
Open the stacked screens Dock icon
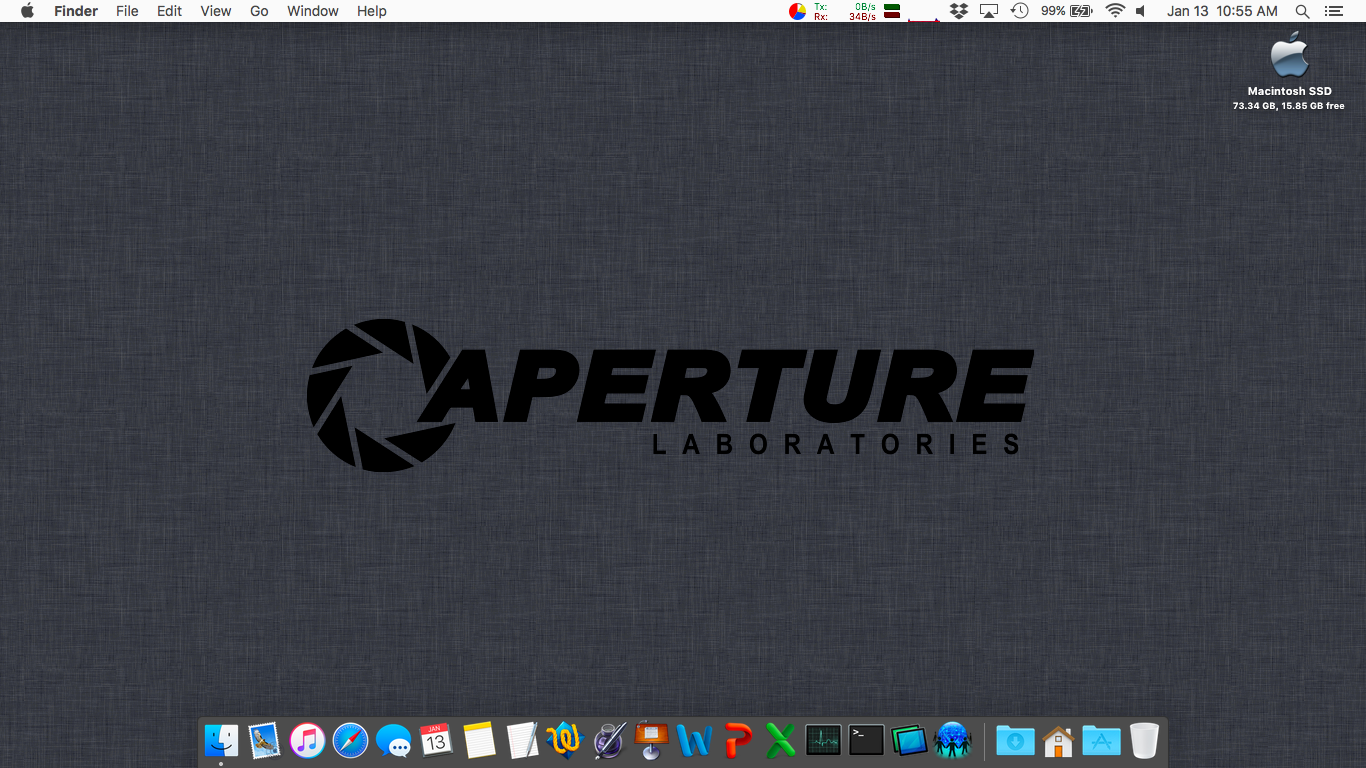click(909, 741)
